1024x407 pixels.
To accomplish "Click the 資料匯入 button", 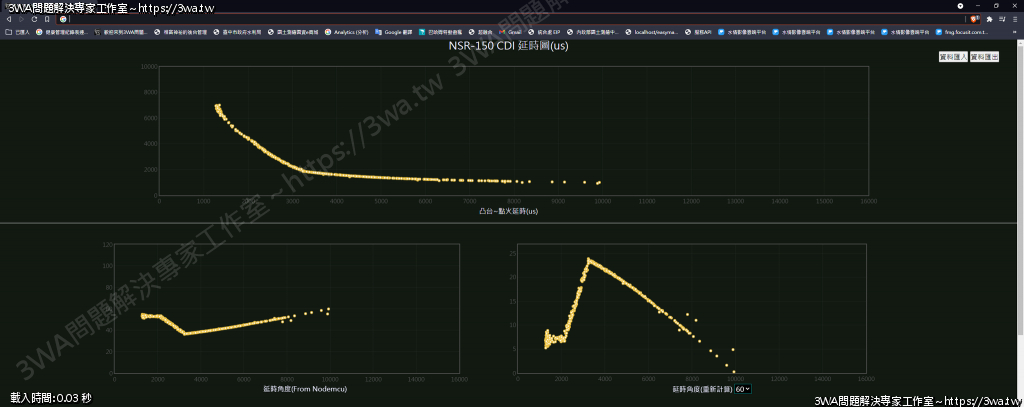I will [x=953, y=57].
